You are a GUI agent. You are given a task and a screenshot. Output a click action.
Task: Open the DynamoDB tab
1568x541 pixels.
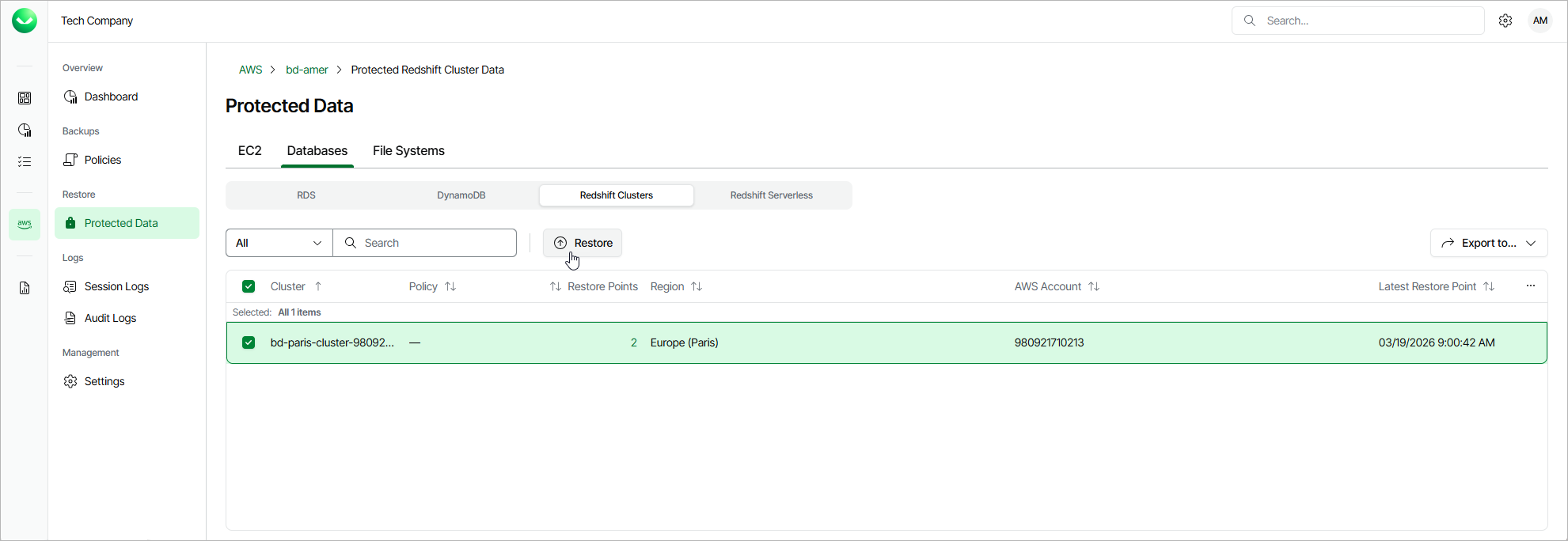[461, 195]
